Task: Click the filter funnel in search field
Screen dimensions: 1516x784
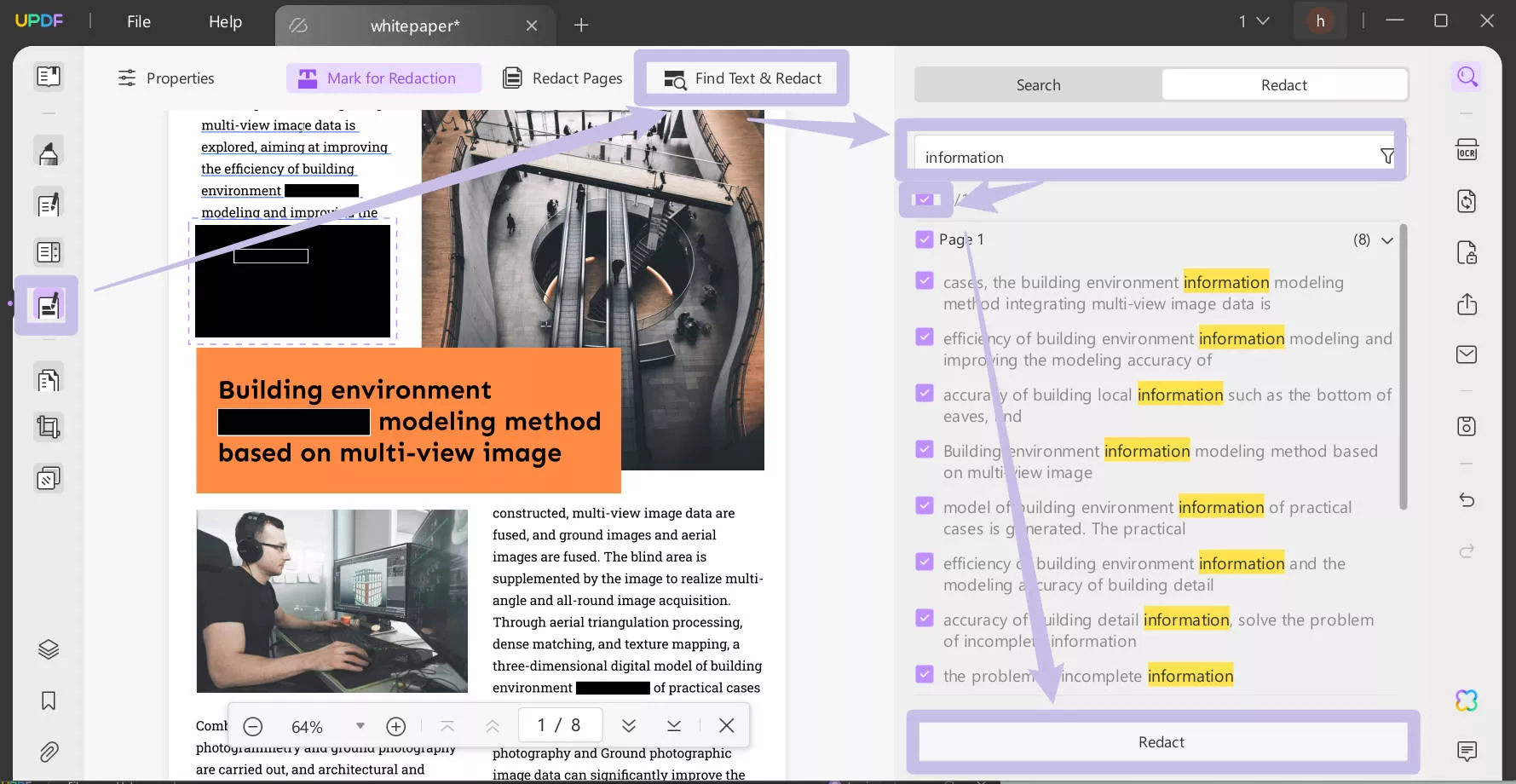Action: 1387,157
